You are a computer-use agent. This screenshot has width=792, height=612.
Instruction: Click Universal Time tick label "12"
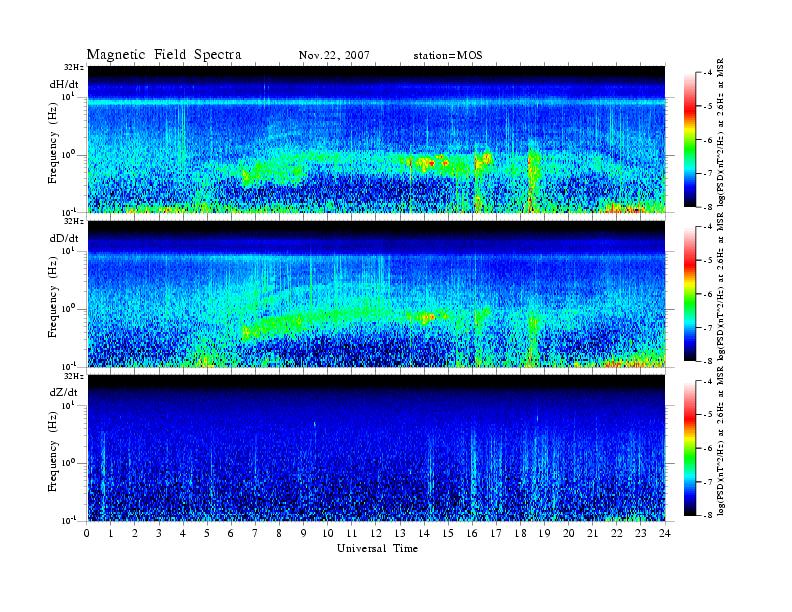click(376, 534)
